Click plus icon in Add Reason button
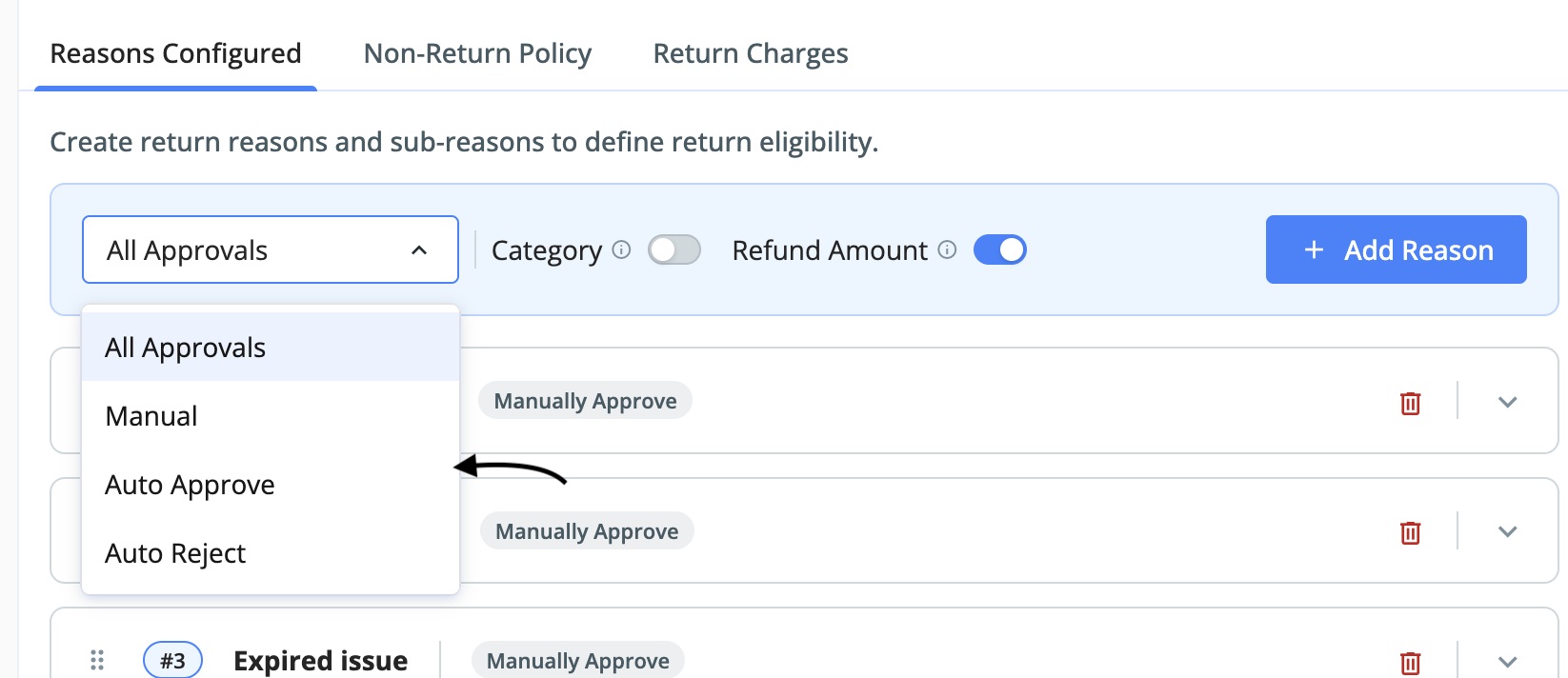The height and width of the screenshot is (678, 1568). click(1314, 249)
